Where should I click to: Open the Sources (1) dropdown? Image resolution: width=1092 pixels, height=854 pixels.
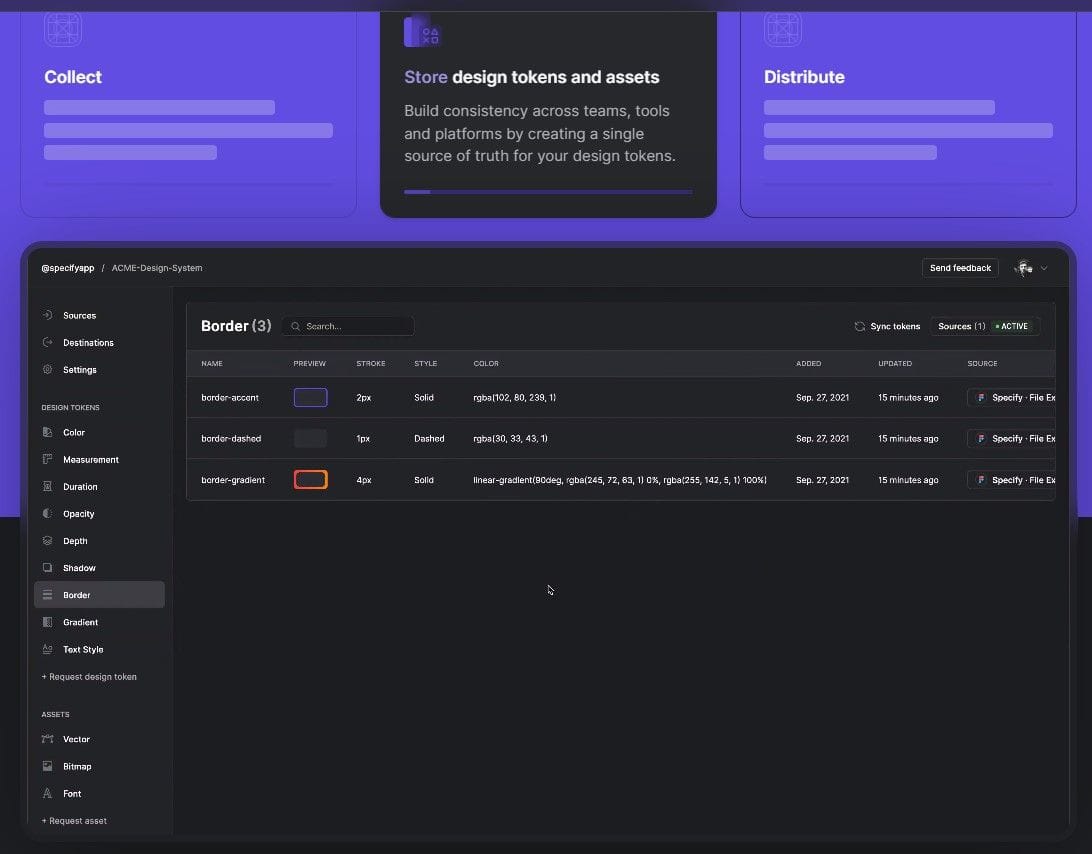960,326
